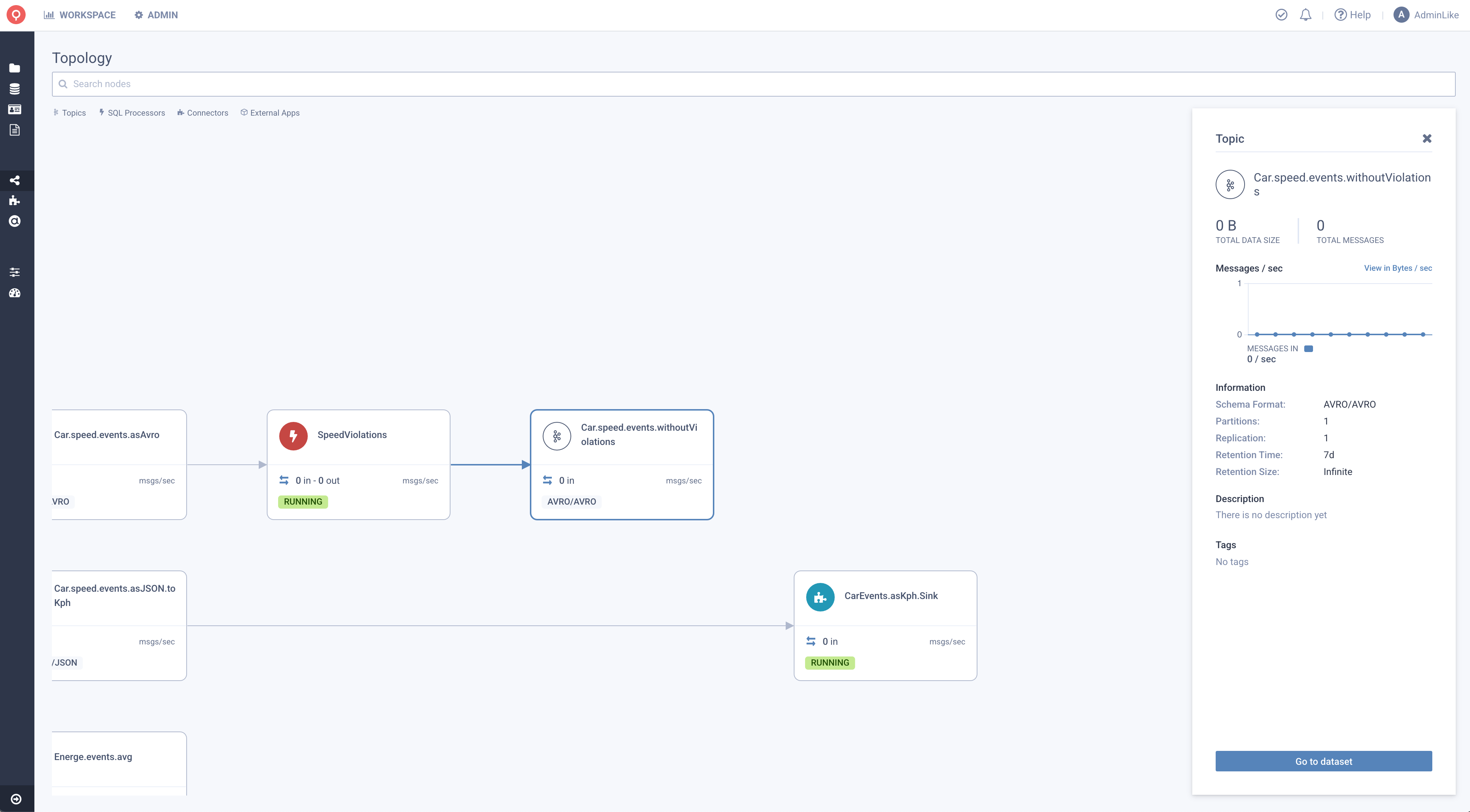Click Go to dataset button
The image size is (1470, 812).
(x=1323, y=761)
